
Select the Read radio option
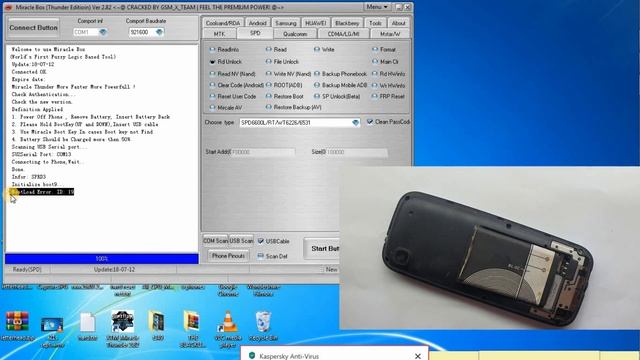(x=276, y=49)
